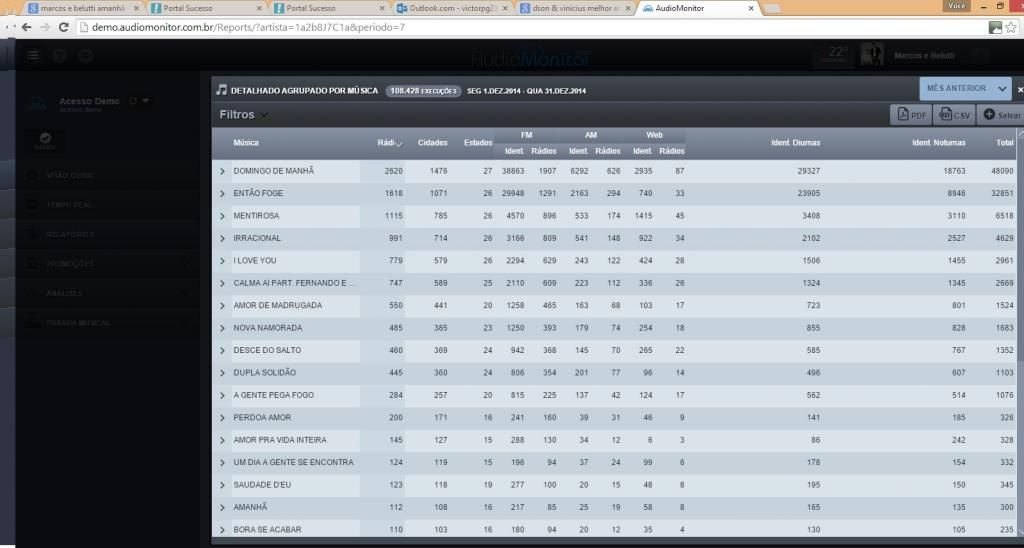This screenshot has width=1024, height=548.
Task: Switch to the first Portal Sucesso tab
Action: coord(203,8)
